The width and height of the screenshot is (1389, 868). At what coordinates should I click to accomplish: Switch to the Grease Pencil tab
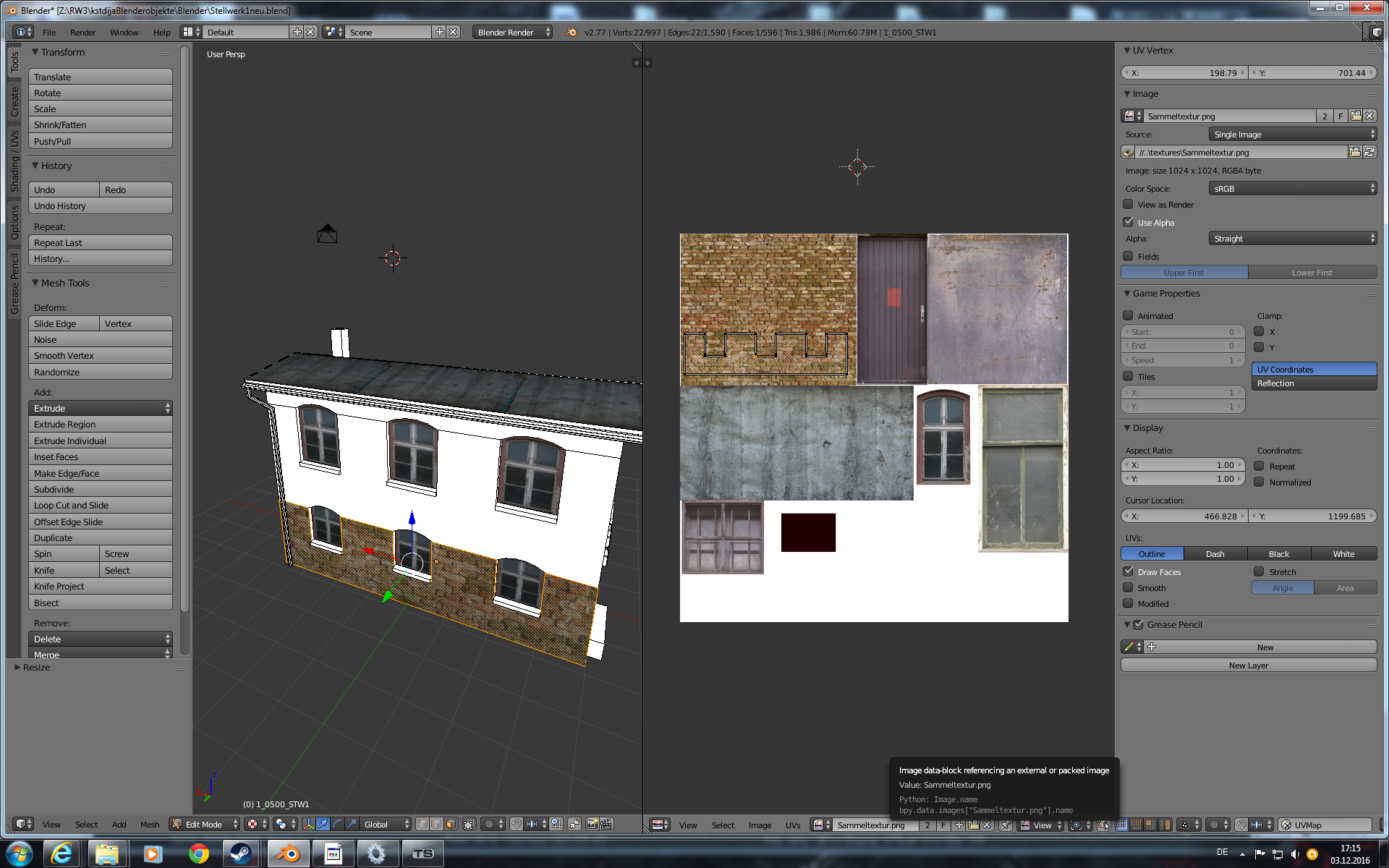[14, 284]
